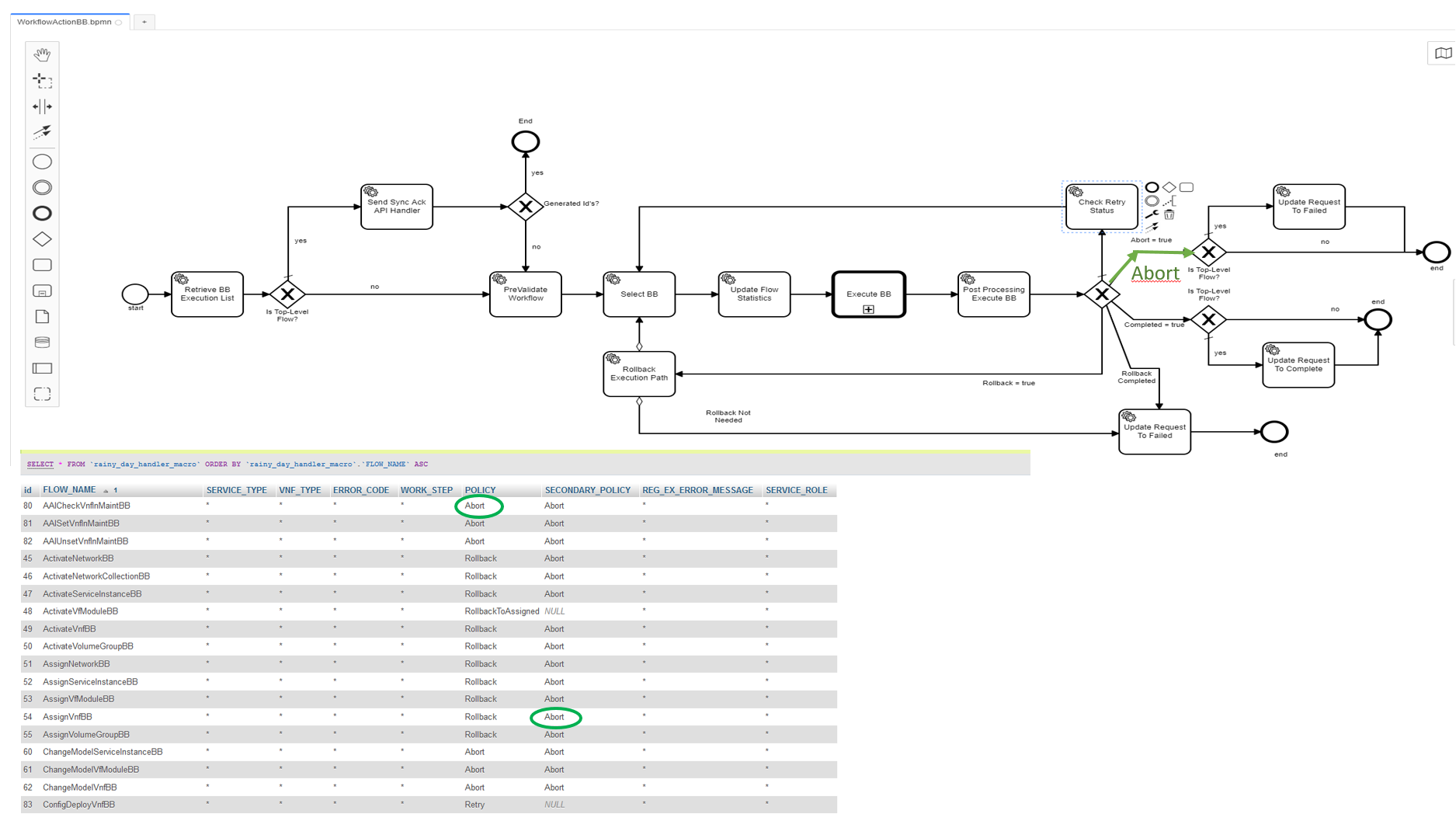Select the Rollback Execution Path task

639,374
